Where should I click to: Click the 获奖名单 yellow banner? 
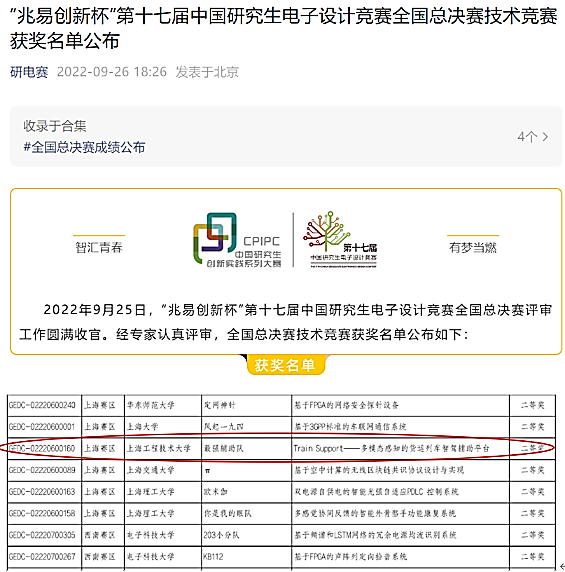286,365
